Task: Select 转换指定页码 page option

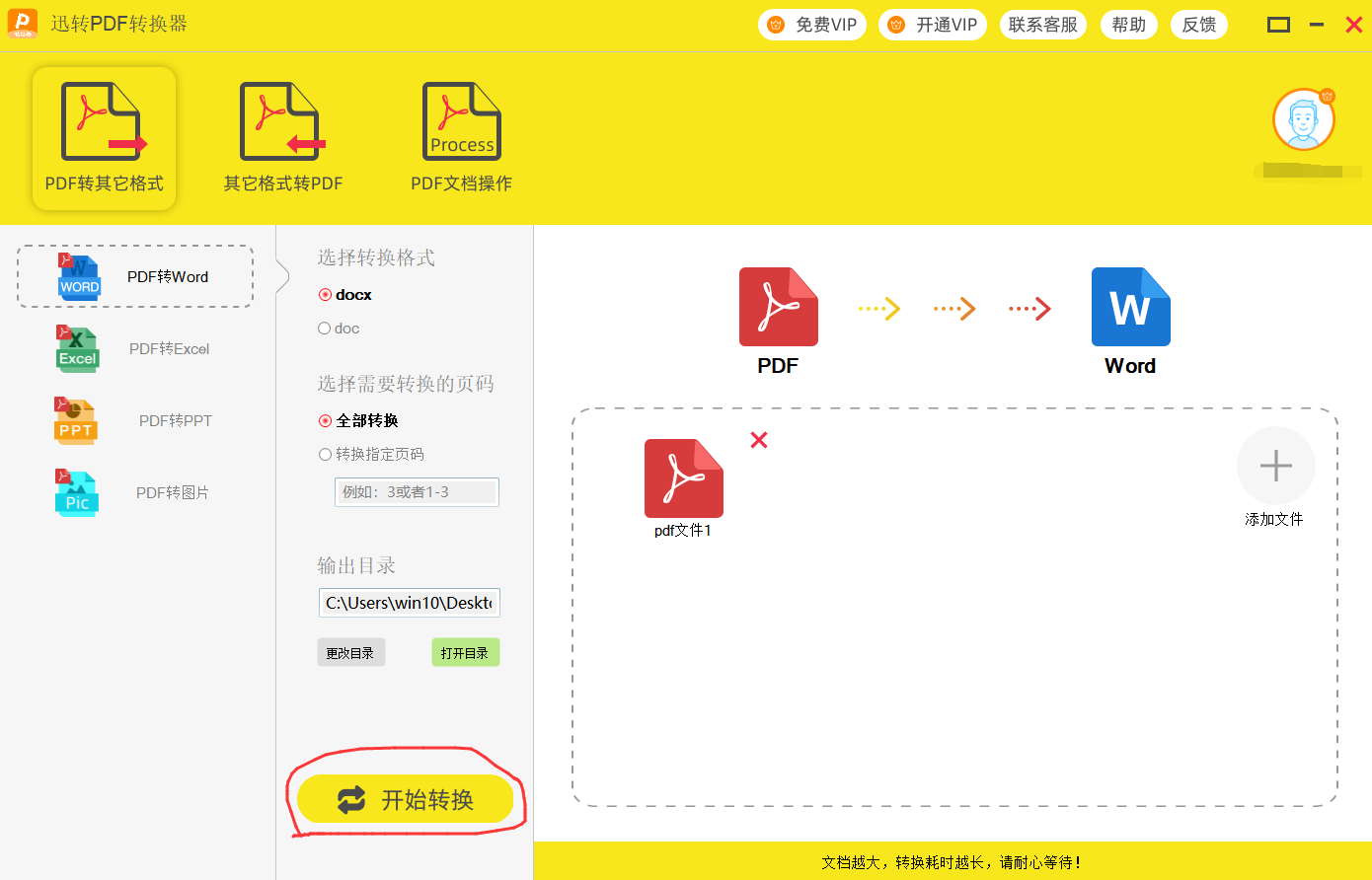Action: coord(371,455)
